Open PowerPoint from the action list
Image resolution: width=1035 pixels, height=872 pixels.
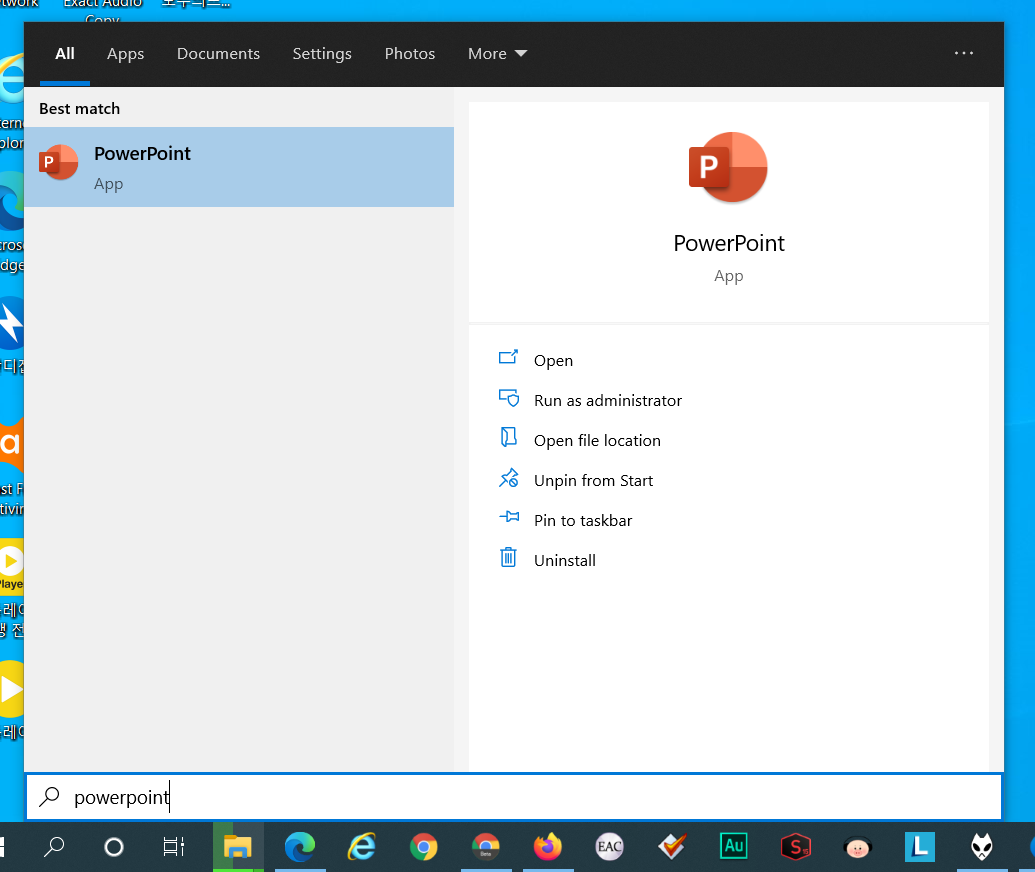[553, 360]
